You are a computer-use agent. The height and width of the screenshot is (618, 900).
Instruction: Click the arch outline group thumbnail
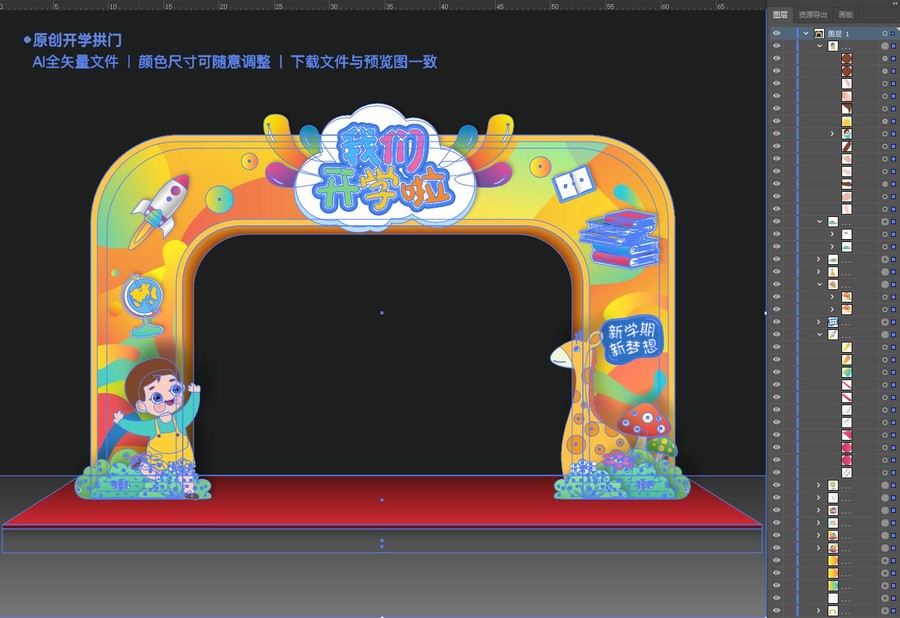pos(833,611)
